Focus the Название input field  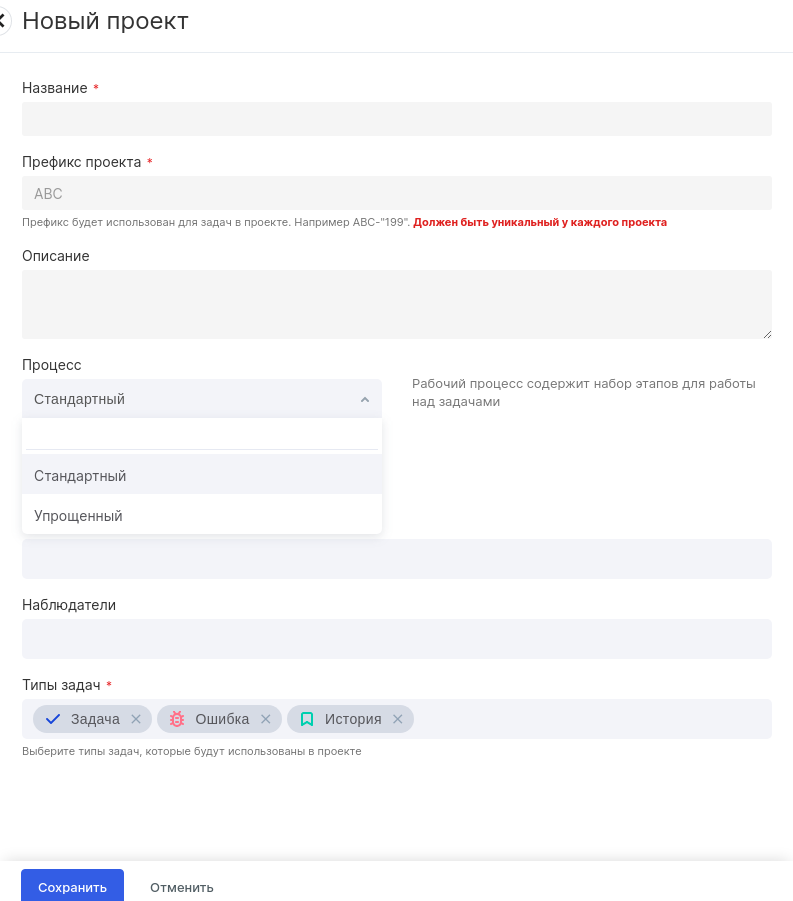coord(396,119)
